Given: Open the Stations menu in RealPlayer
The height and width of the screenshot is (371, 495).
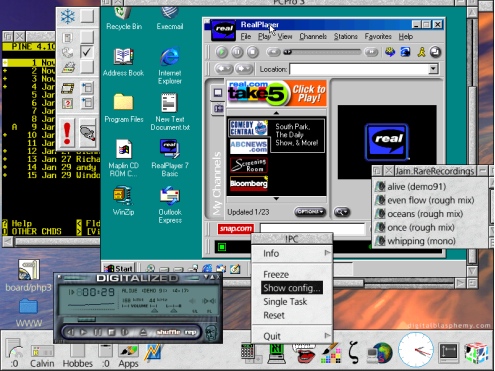Looking at the screenshot, I should tap(346, 36).
